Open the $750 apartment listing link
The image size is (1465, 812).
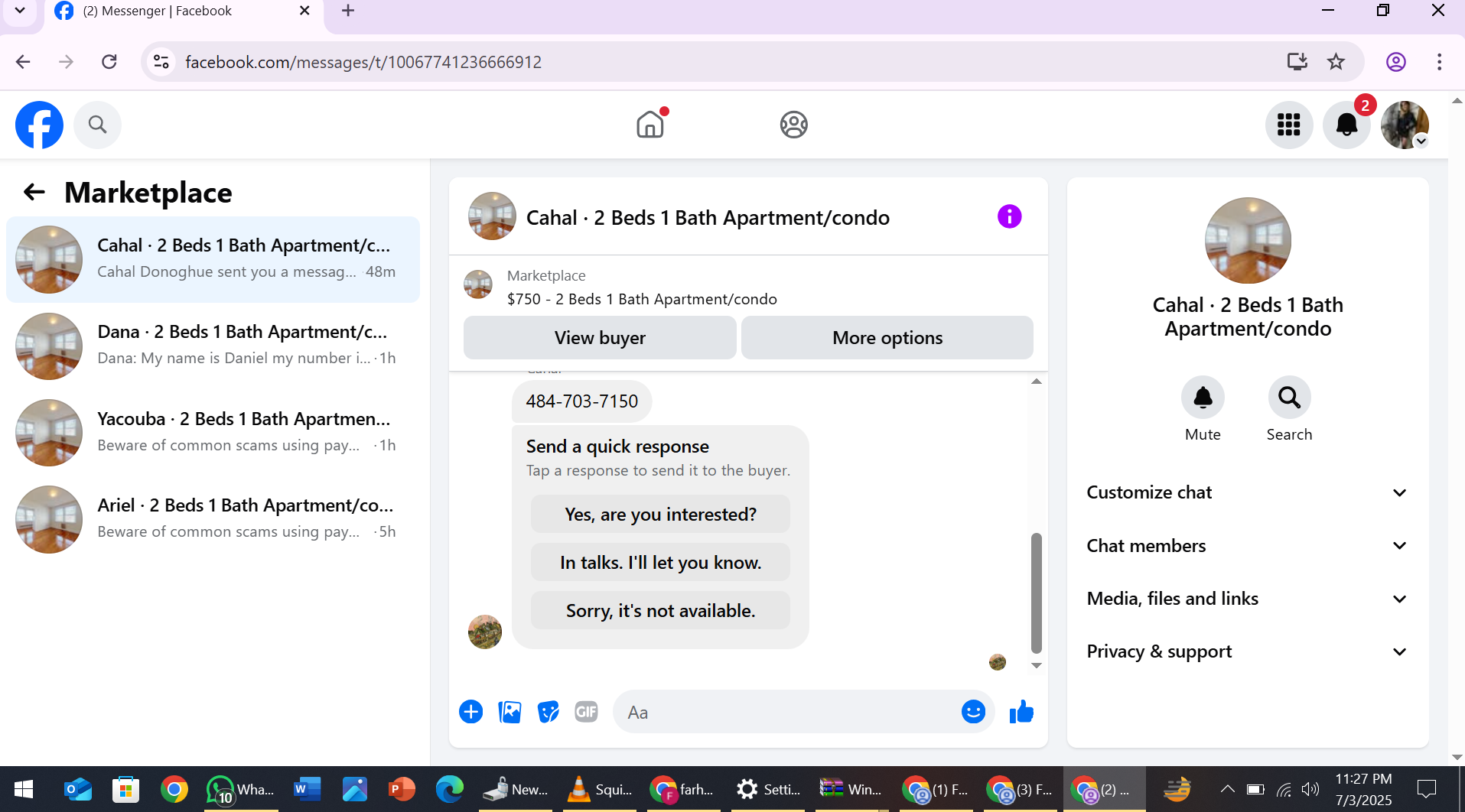click(x=642, y=299)
